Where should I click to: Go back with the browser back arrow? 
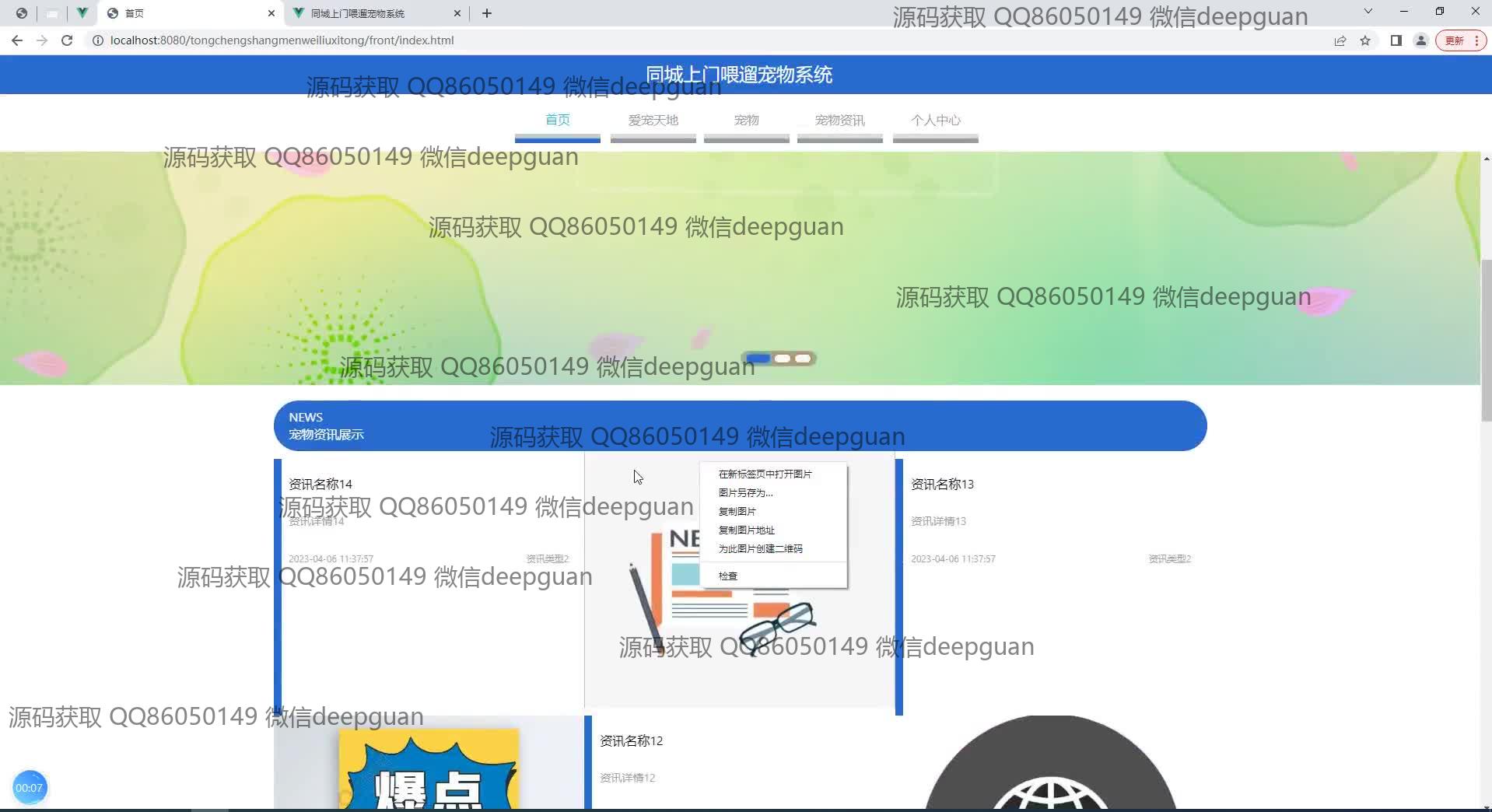pyautogui.click(x=17, y=40)
